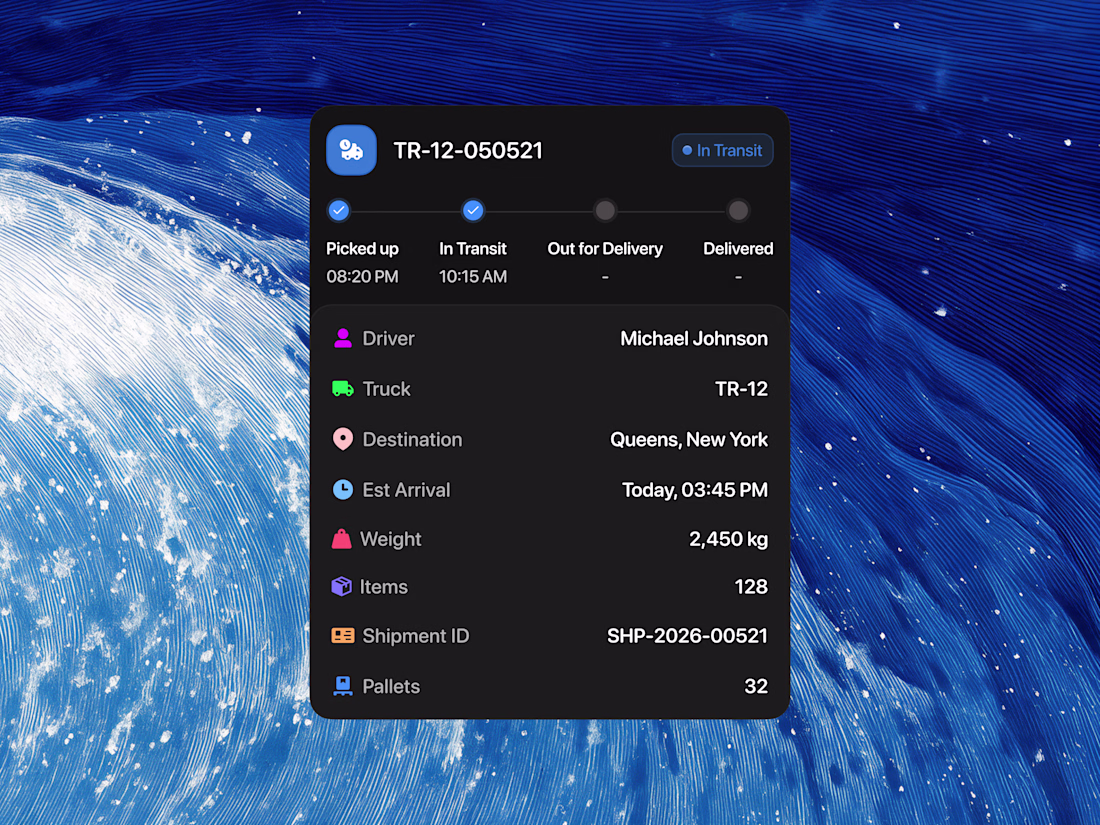The image size is (1100, 825).
Task: Click the Est Arrival row label
Action: (406, 490)
